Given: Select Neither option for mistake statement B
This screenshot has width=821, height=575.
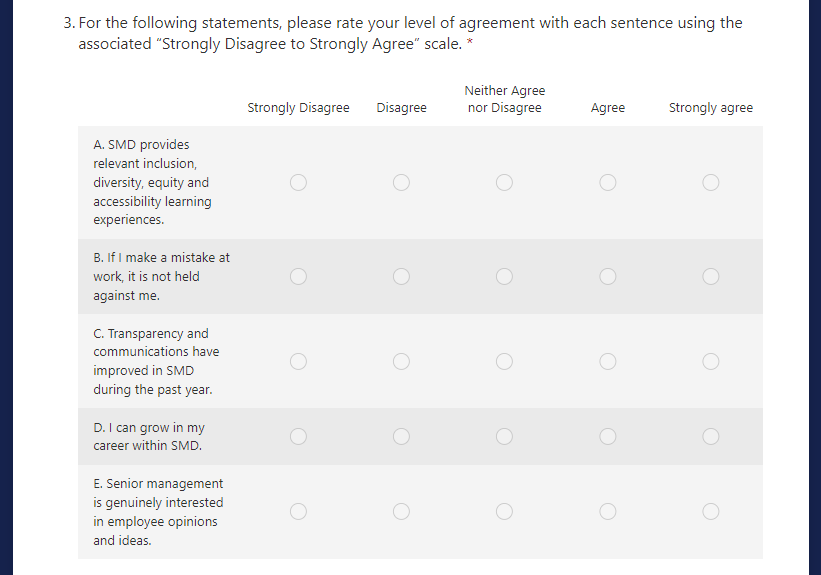Looking at the screenshot, I should 504,276.
